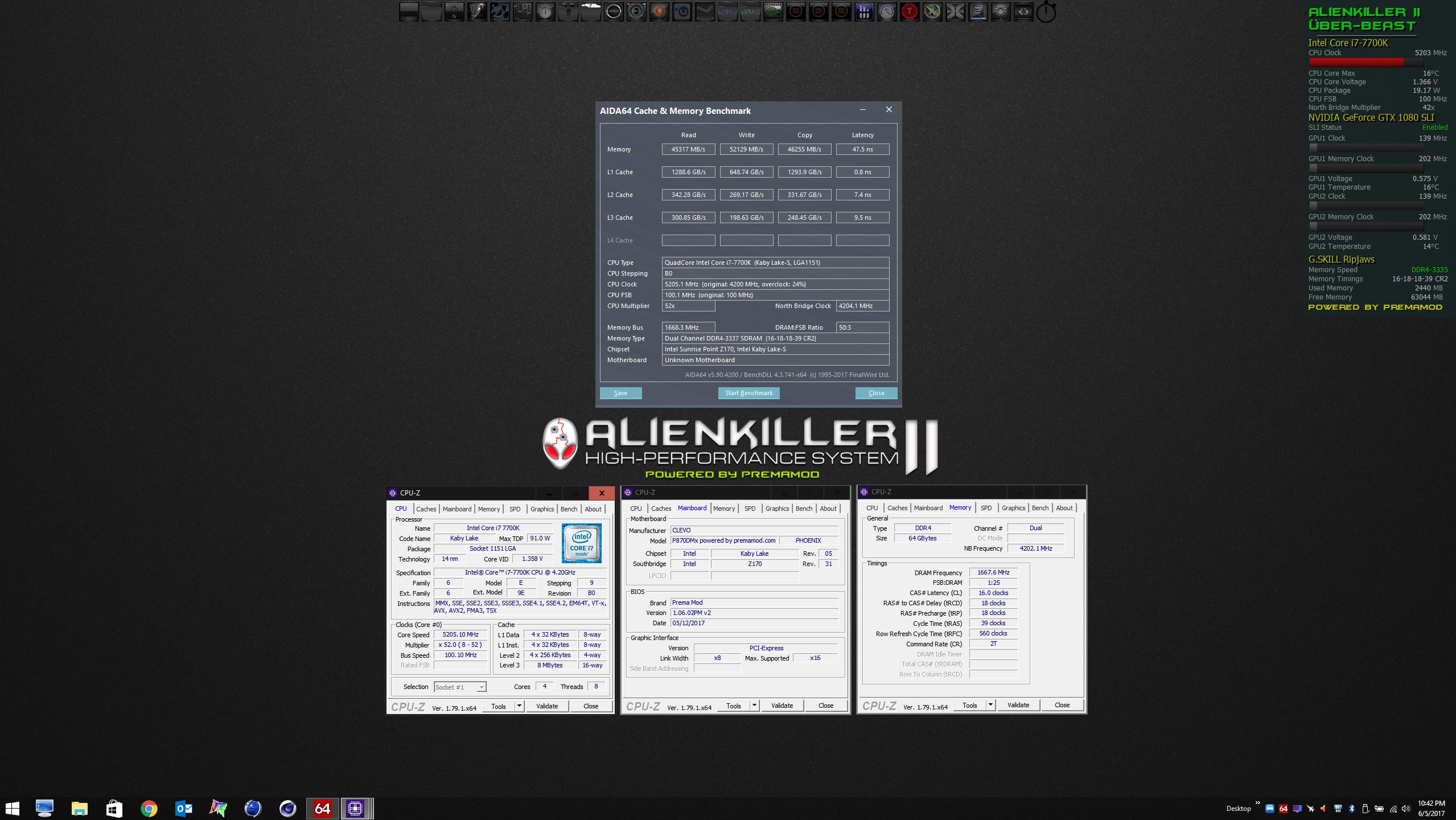The height and width of the screenshot is (820, 1456).
Task: Click the AIDA64 taskbar icon
Action: tap(322, 808)
